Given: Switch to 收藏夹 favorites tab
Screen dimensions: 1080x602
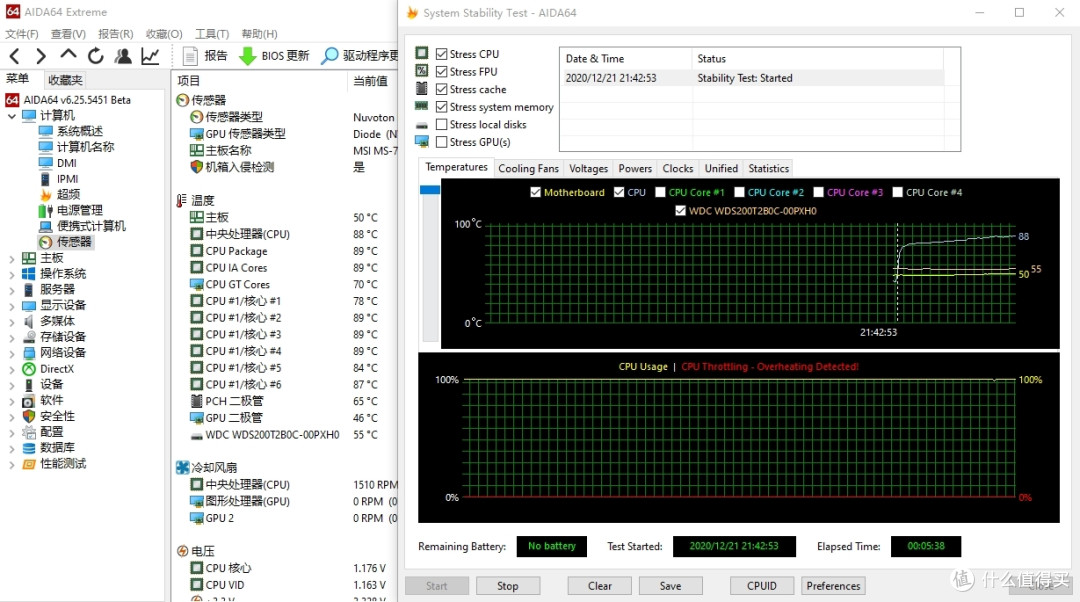Looking at the screenshot, I should (x=65, y=80).
